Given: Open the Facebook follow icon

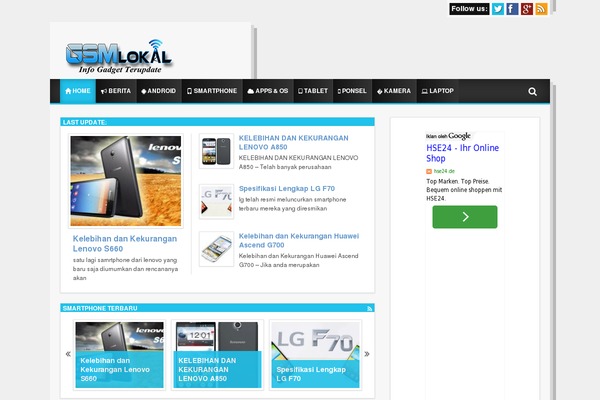Looking at the screenshot, I should (x=512, y=9).
